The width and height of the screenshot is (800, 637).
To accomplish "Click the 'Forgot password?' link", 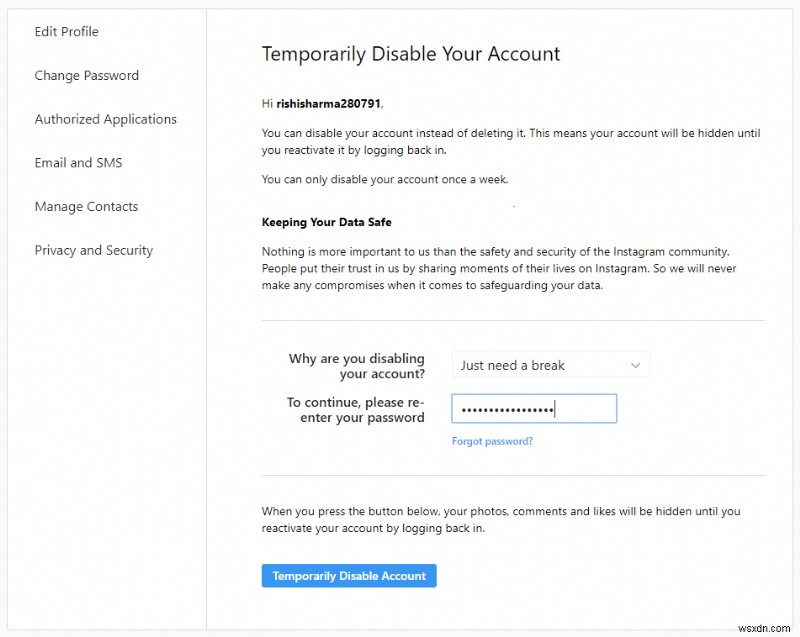I will pos(492,441).
